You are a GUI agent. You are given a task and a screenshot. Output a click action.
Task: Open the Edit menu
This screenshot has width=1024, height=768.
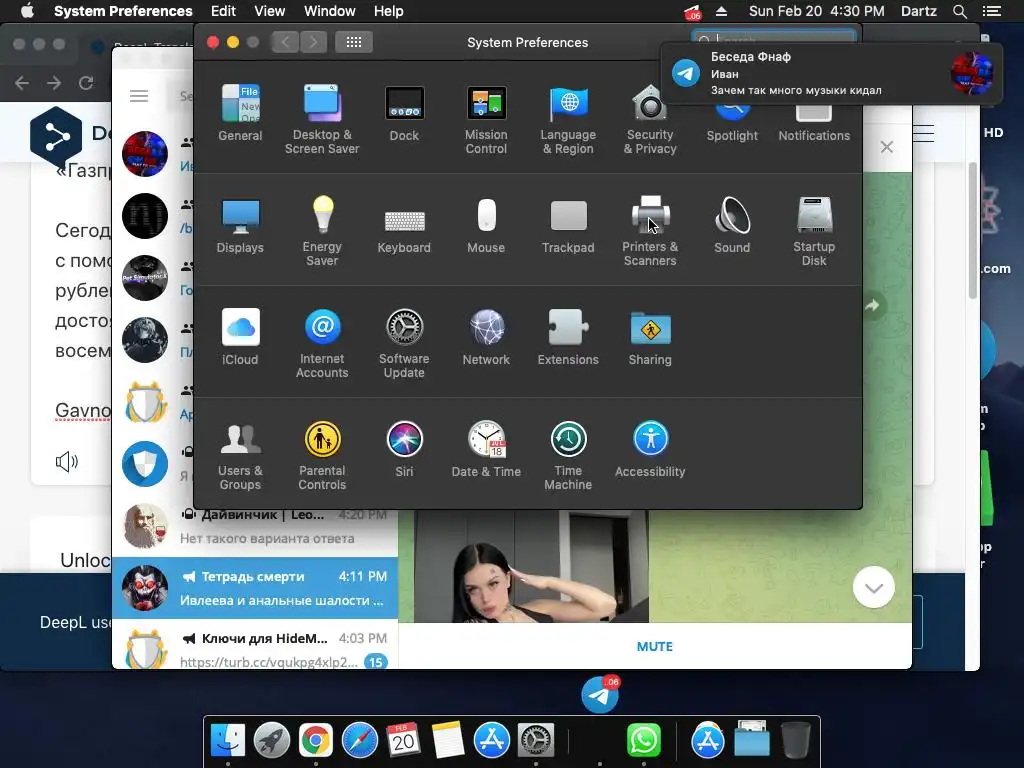pos(223,11)
